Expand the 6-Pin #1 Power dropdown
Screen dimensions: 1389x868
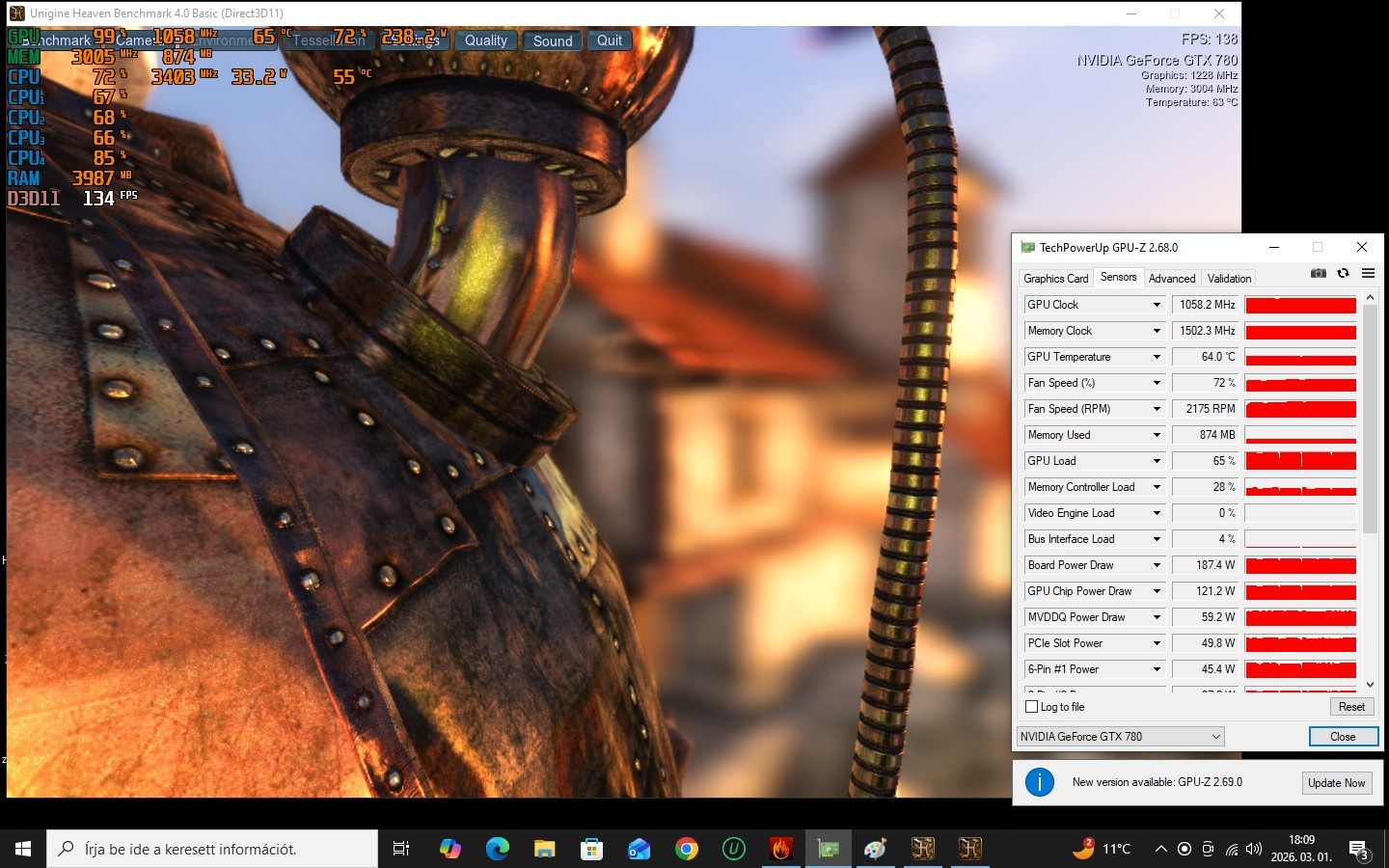click(x=1157, y=669)
